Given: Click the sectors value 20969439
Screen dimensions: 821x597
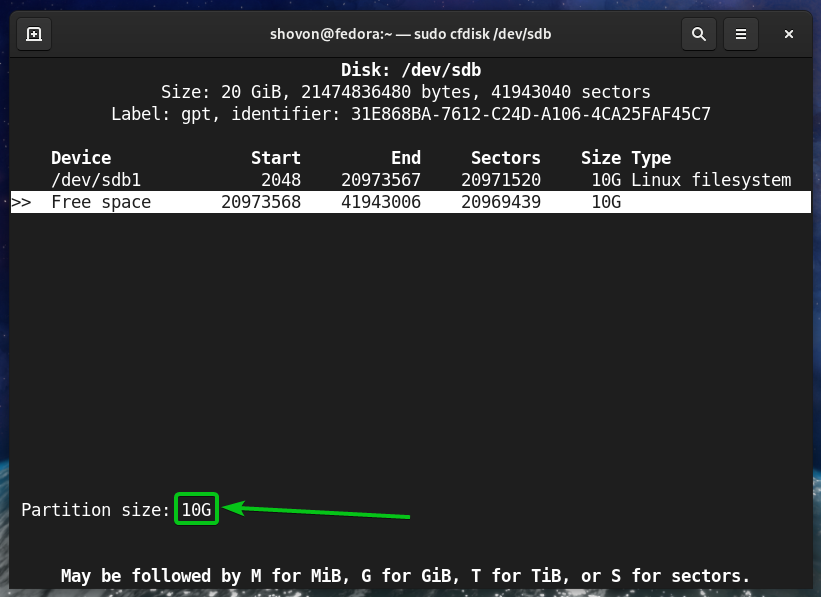Looking at the screenshot, I should pos(501,202).
